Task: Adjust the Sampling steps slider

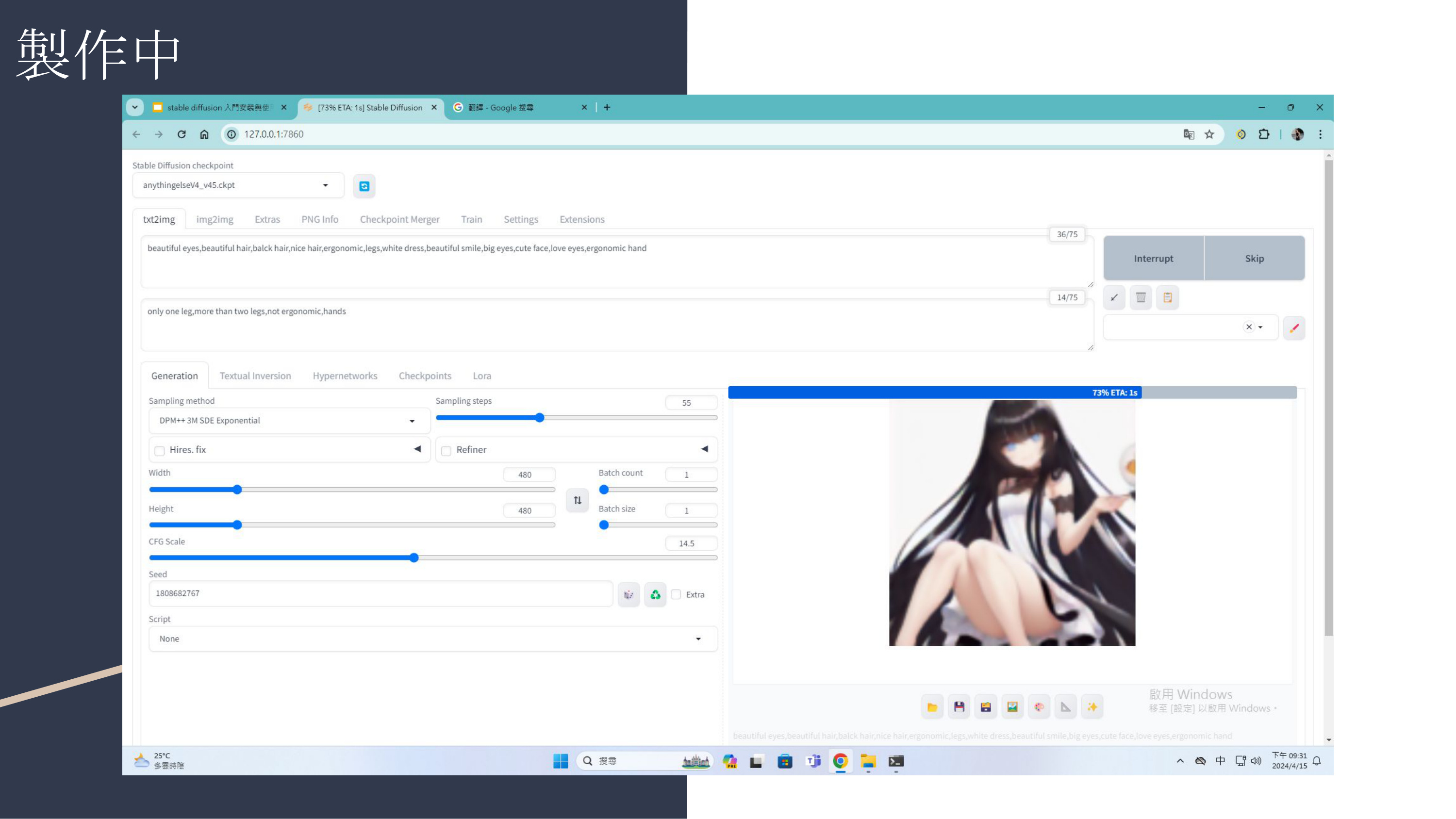Action: (x=576, y=418)
